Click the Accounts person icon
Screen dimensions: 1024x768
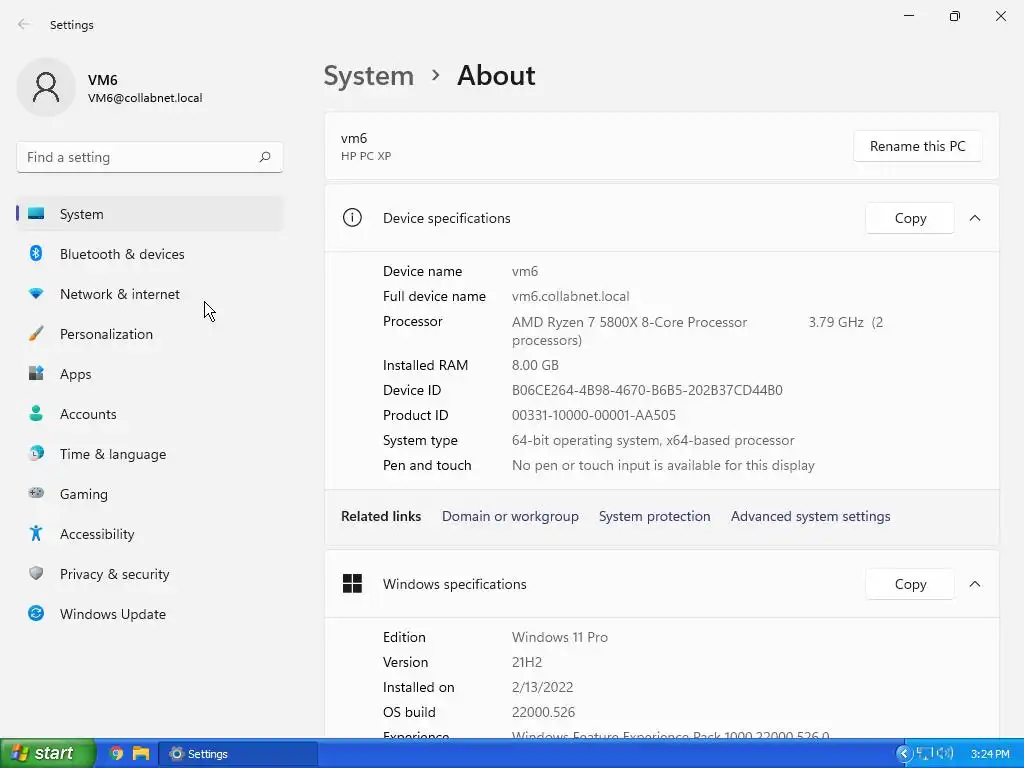[37, 413]
